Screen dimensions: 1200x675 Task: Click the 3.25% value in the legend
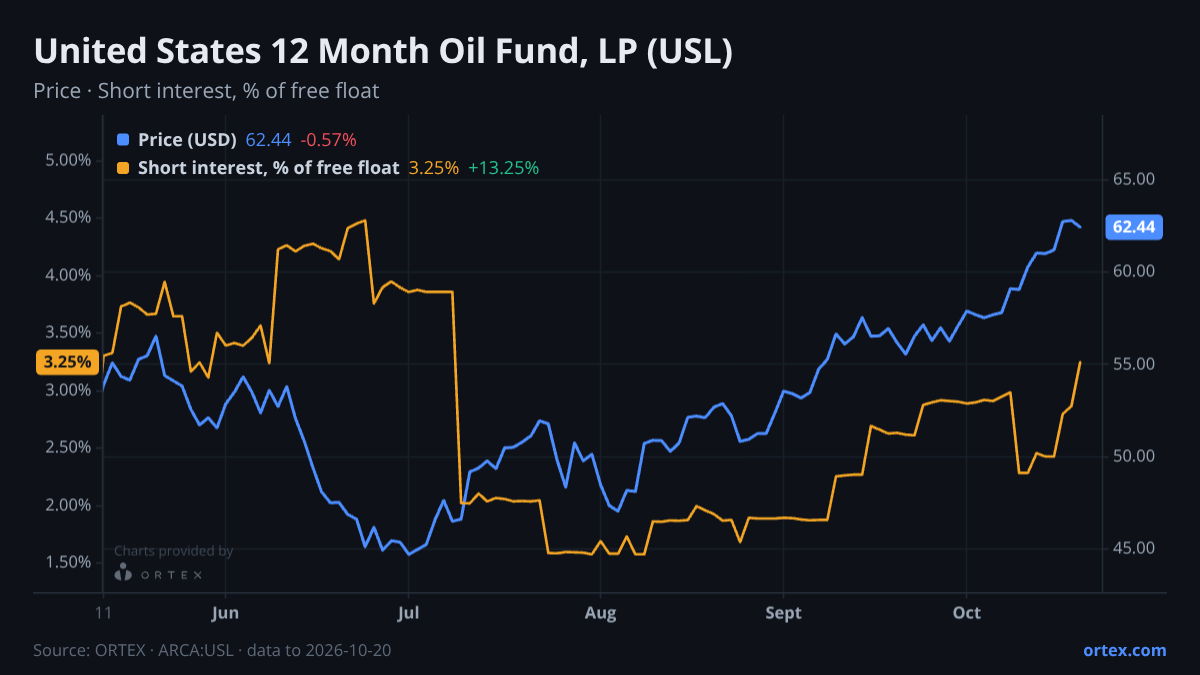pos(434,168)
